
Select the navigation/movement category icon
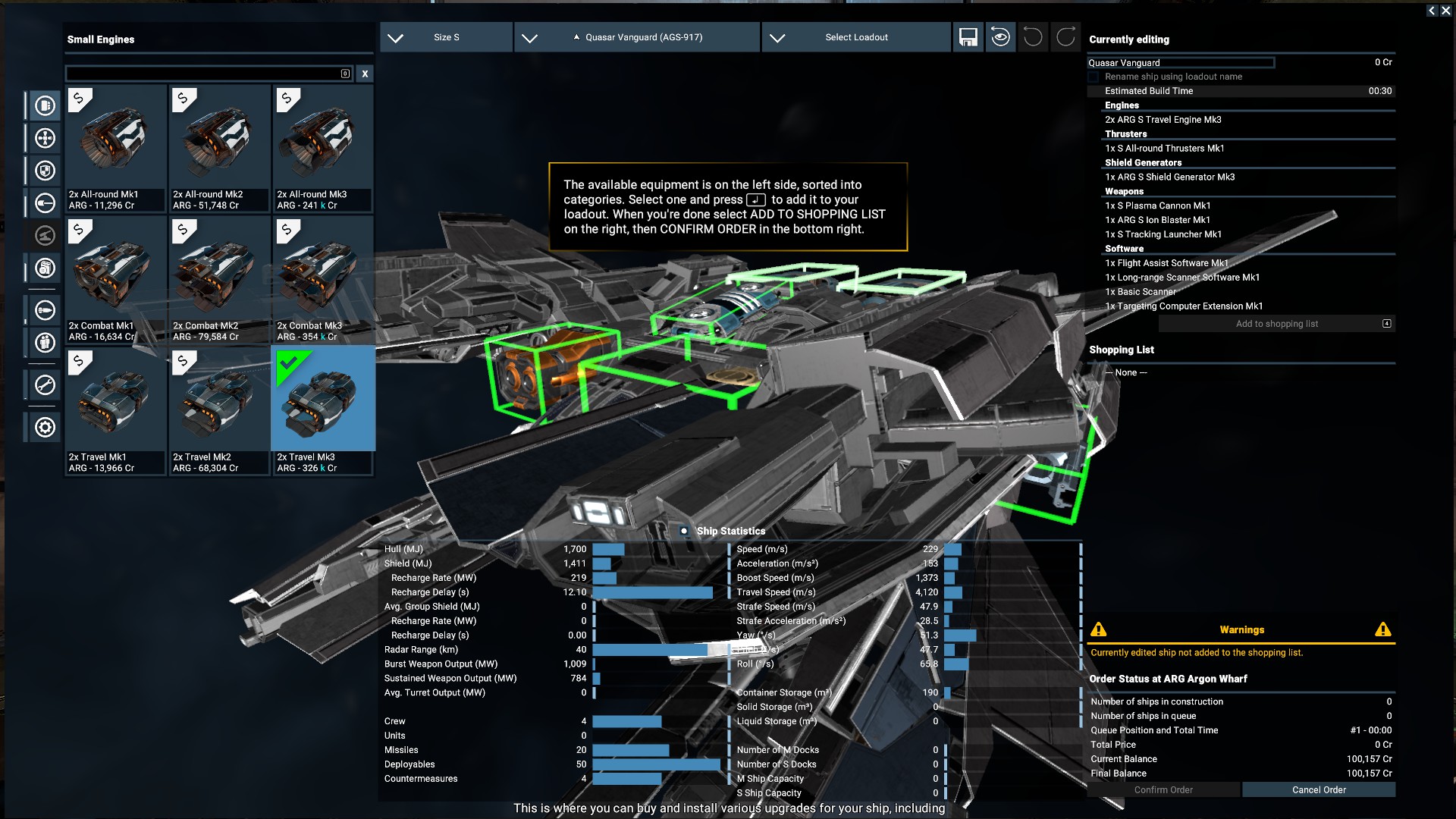[x=44, y=137]
